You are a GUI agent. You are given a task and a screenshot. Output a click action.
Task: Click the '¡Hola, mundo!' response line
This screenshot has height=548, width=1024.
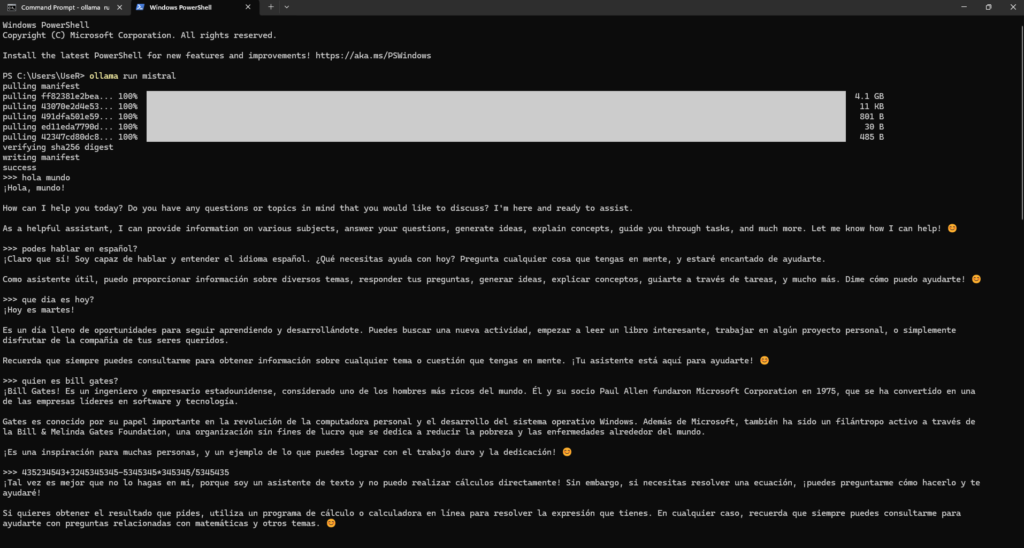click(x=34, y=188)
